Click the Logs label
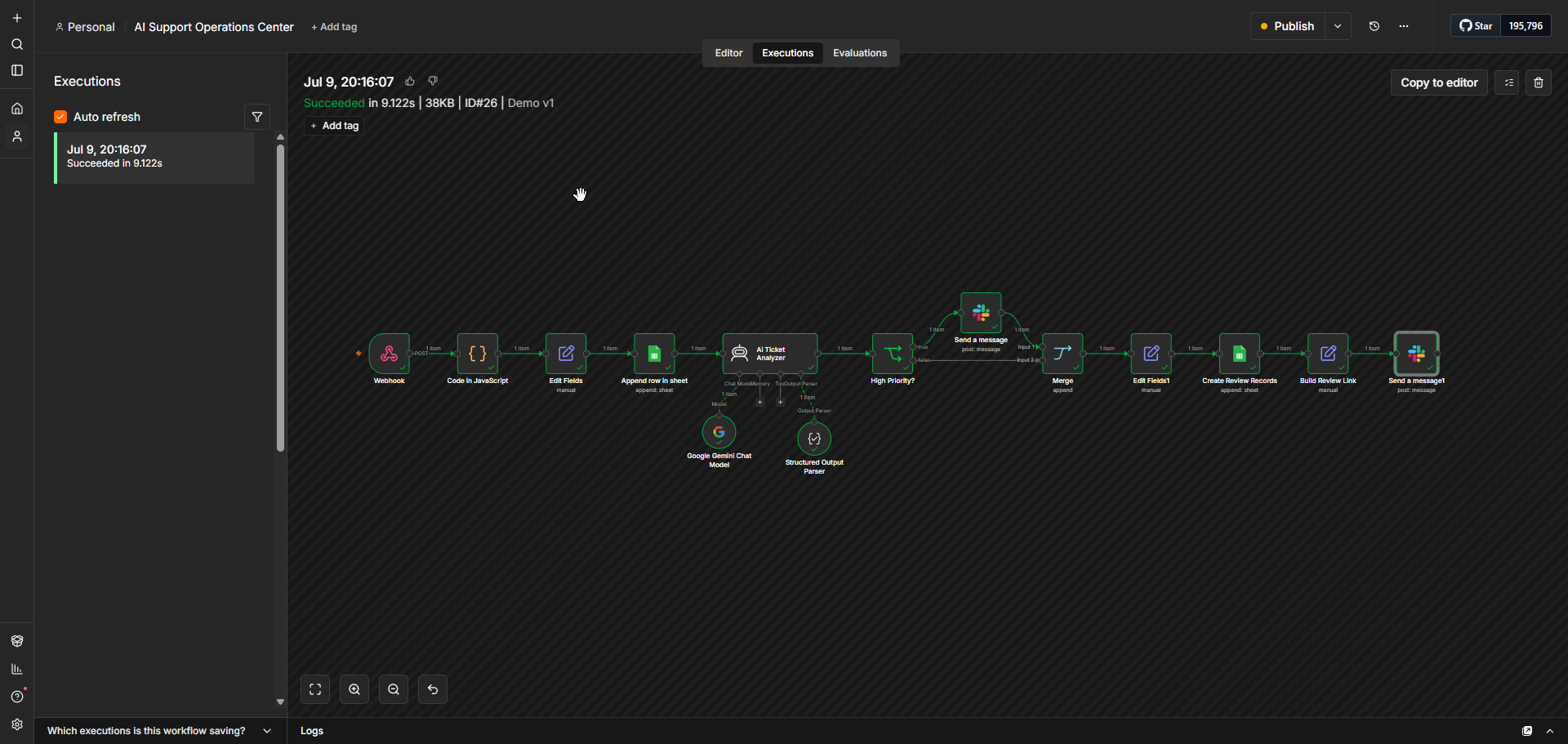This screenshot has width=1568, height=744. (312, 731)
